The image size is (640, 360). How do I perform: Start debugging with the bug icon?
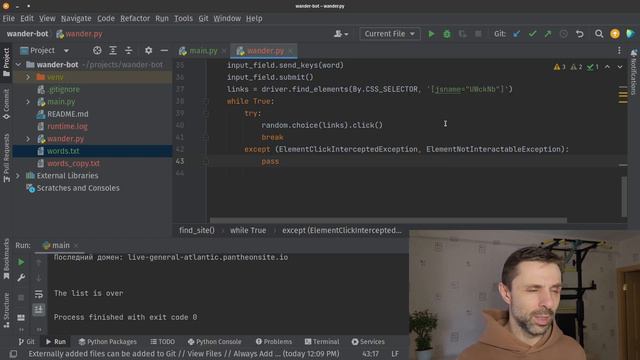tap(447, 34)
